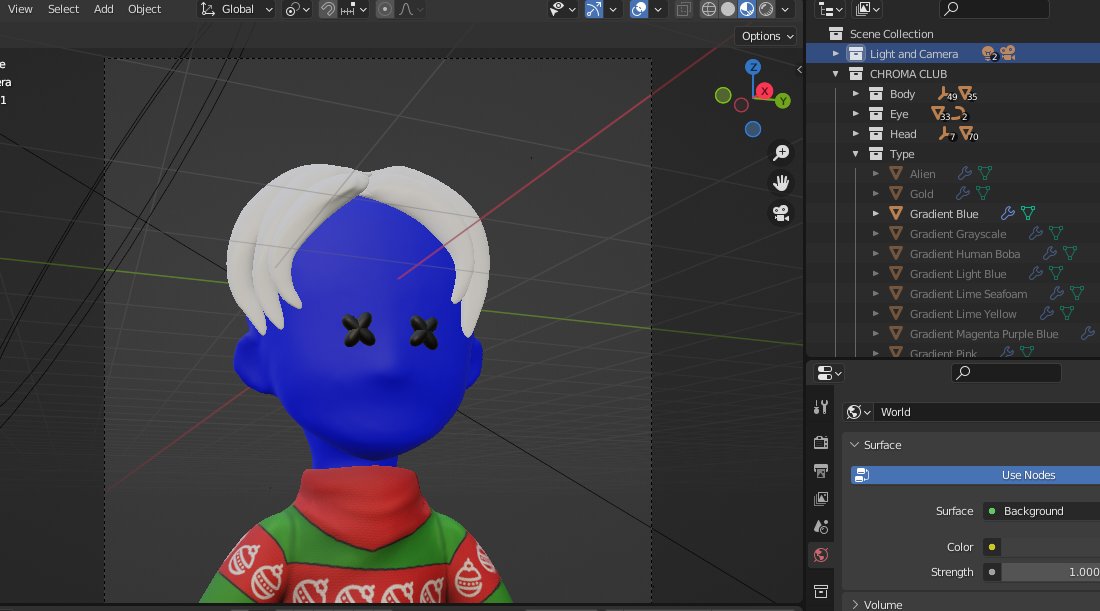This screenshot has width=1100, height=611.
Task: Click the properties search field
Action: coord(1006,372)
